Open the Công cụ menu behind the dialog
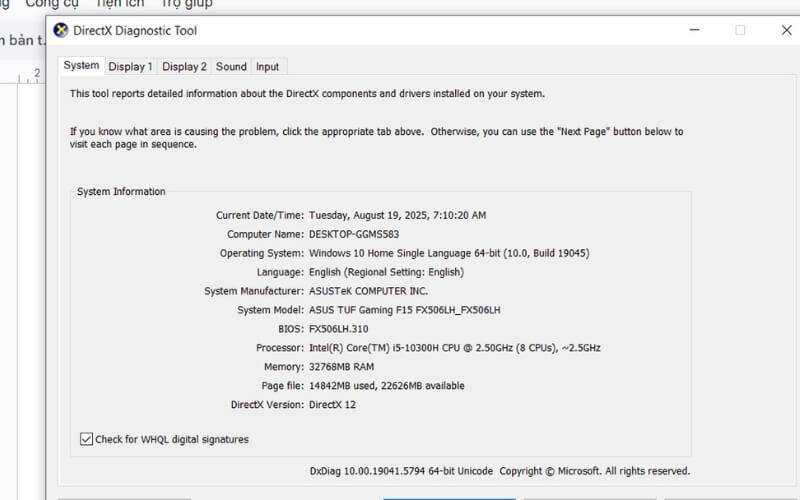Viewport: 800px width, 500px height. coord(52,4)
